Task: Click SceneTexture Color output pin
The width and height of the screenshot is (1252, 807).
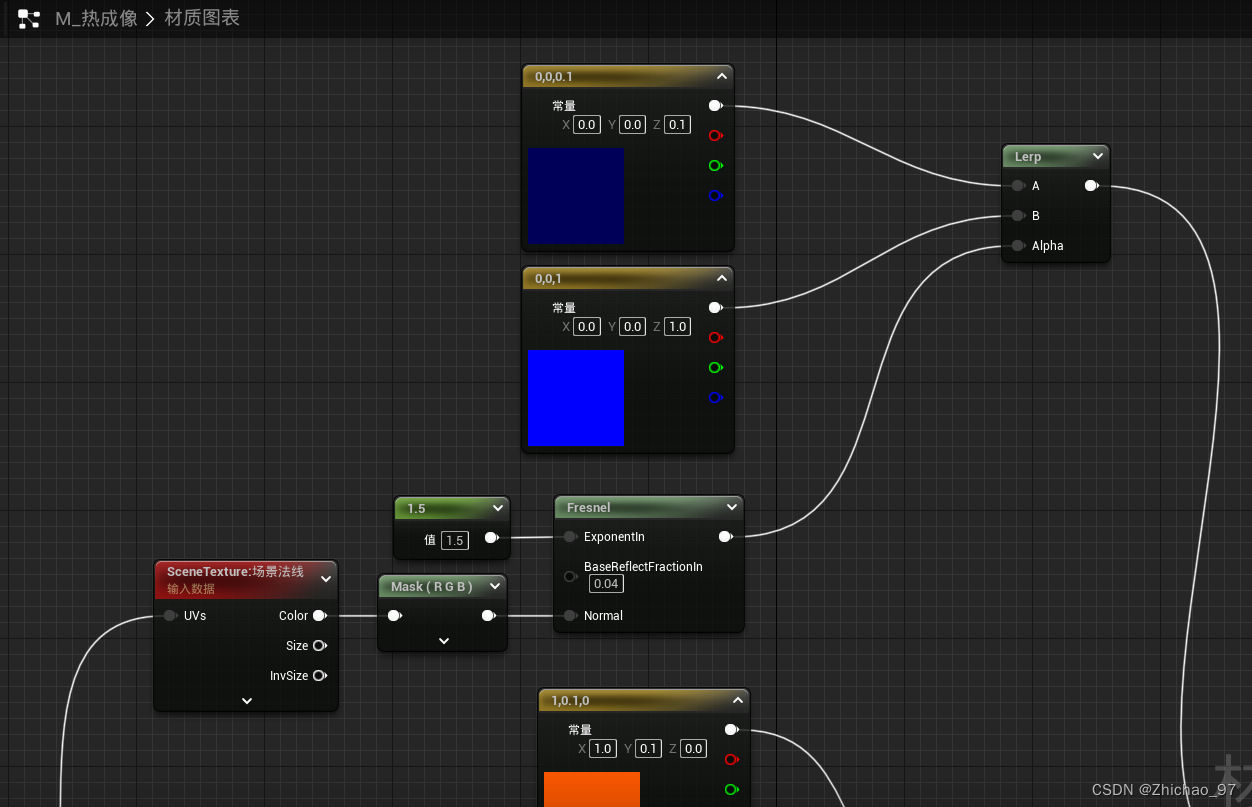Action: [319, 615]
